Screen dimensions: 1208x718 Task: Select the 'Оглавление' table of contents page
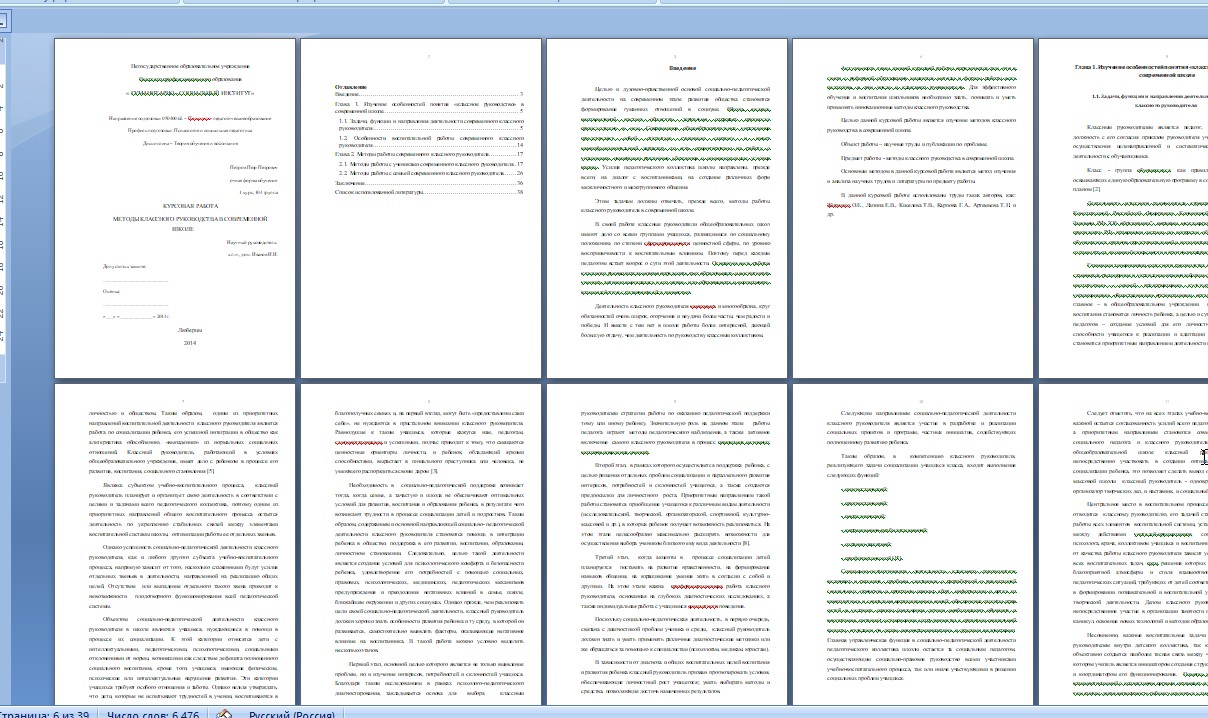coord(423,208)
